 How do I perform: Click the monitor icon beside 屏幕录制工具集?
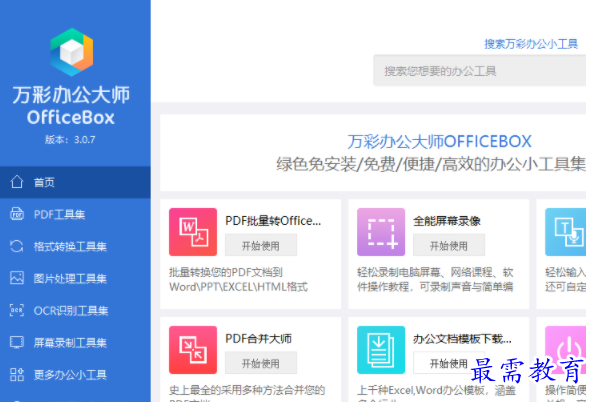click(17, 342)
